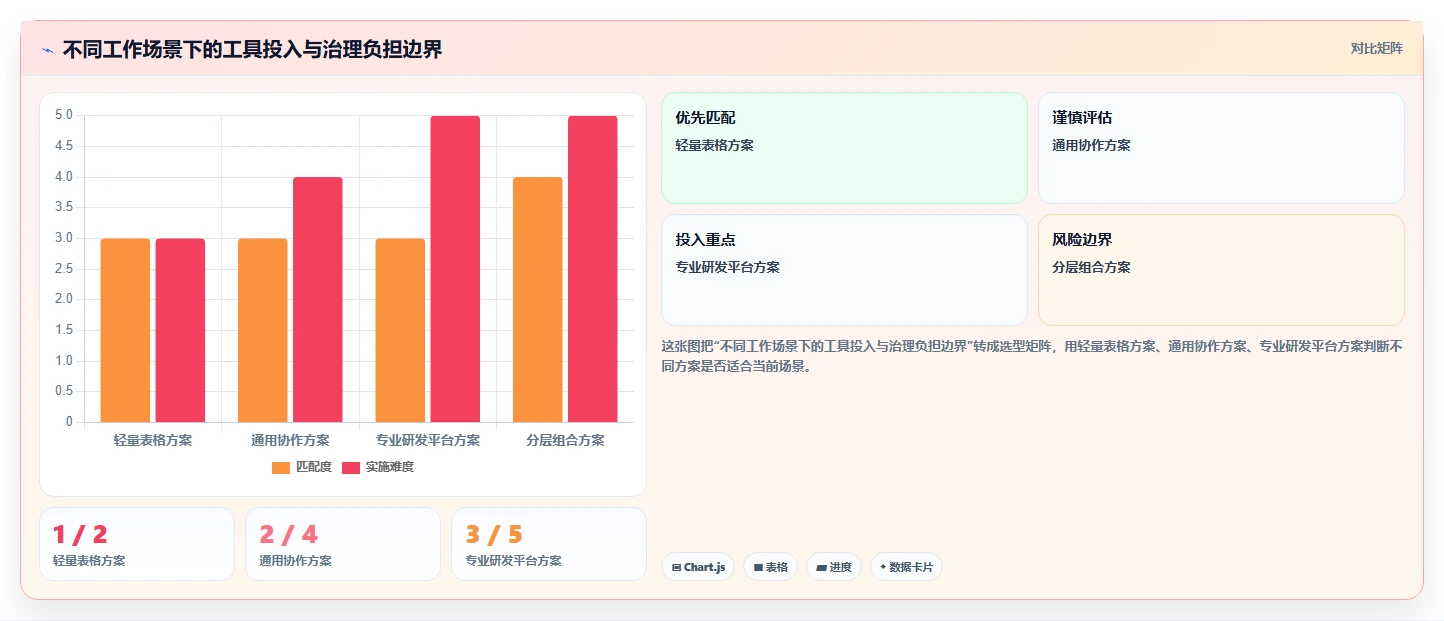Screen dimensions: 1444x621
Task: Toggle the 实施难度 legend entry
Action: coord(378,467)
